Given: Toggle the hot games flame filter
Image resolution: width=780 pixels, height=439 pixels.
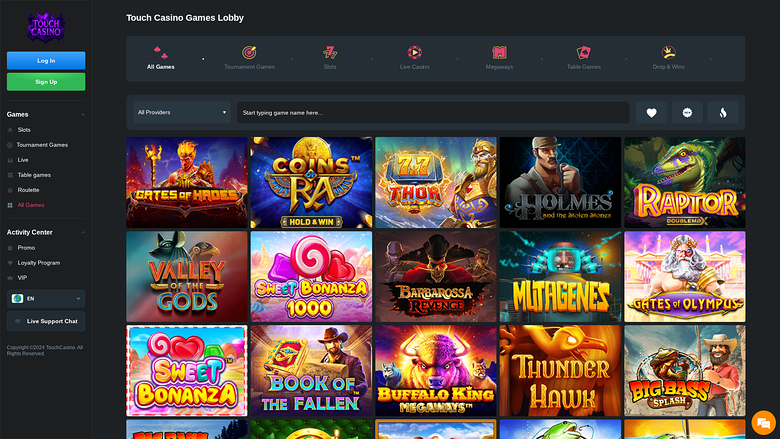Looking at the screenshot, I should [x=723, y=112].
